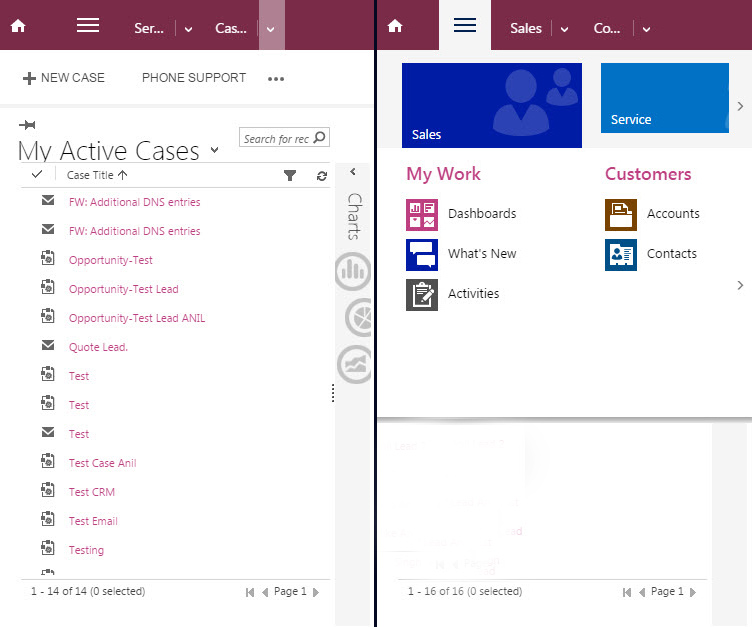Expand the dropdown arrow next to Sales
752x627 pixels.
(x=564, y=29)
